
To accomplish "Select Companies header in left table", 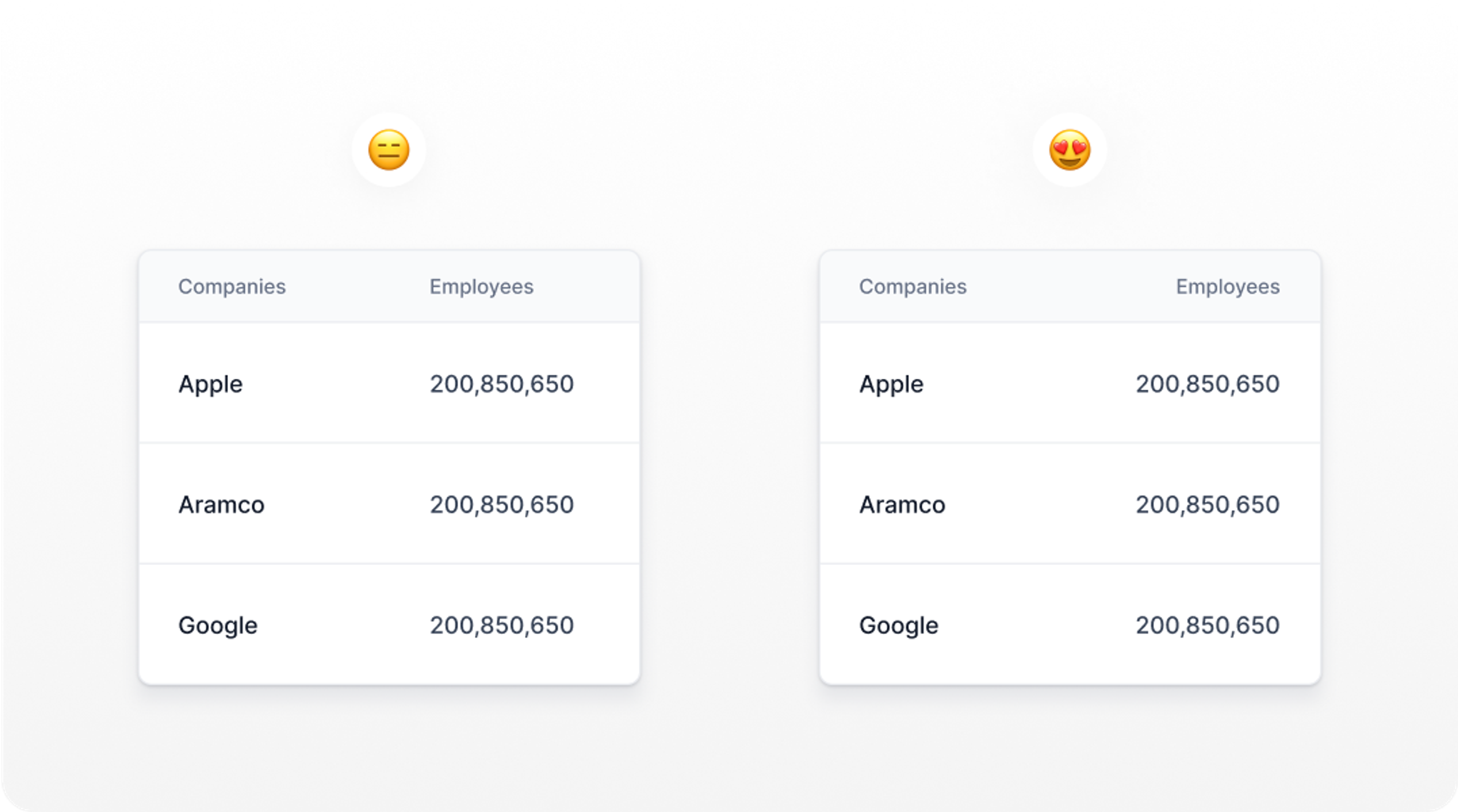I will coord(232,287).
